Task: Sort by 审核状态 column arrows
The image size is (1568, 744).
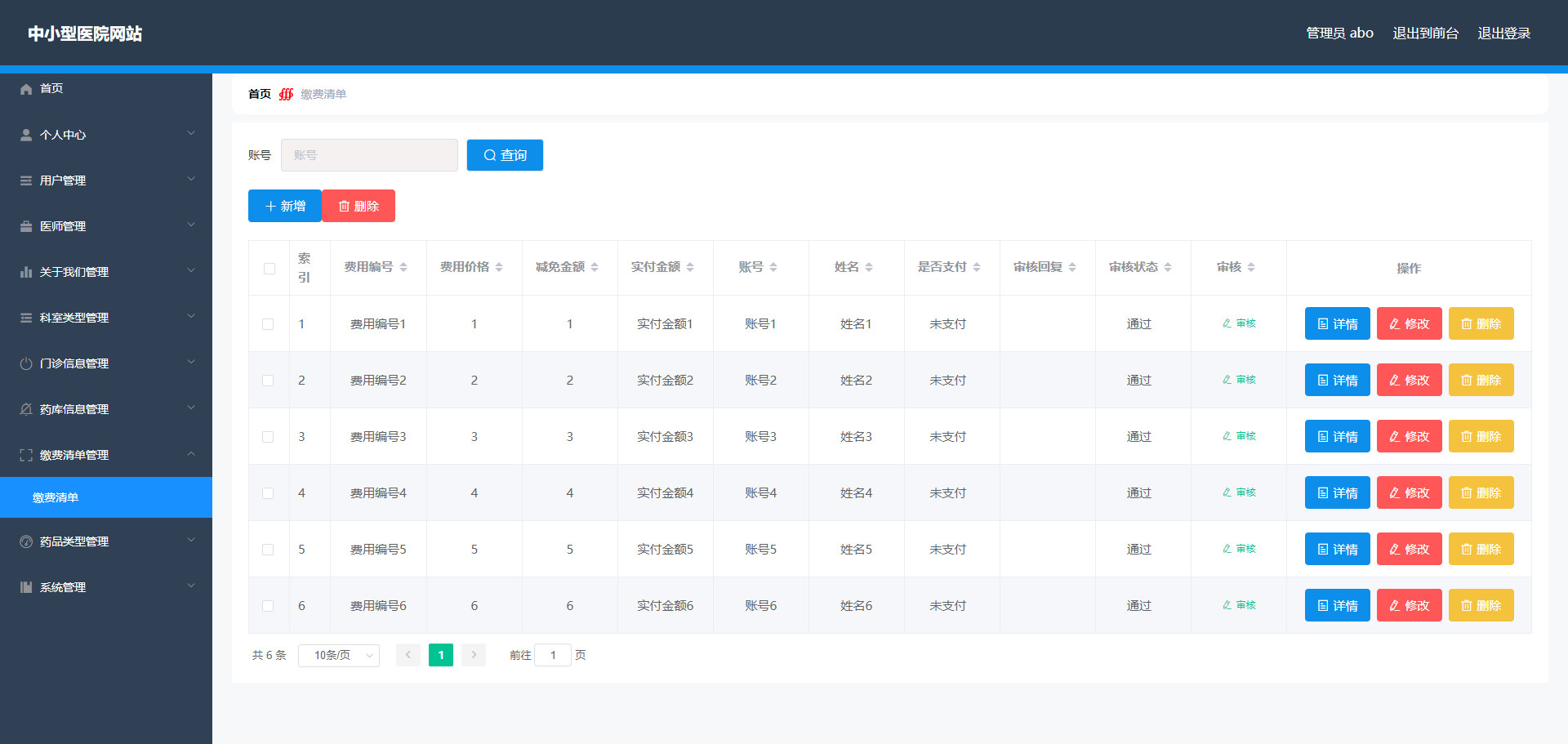Action: pyautogui.click(x=1168, y=267)
